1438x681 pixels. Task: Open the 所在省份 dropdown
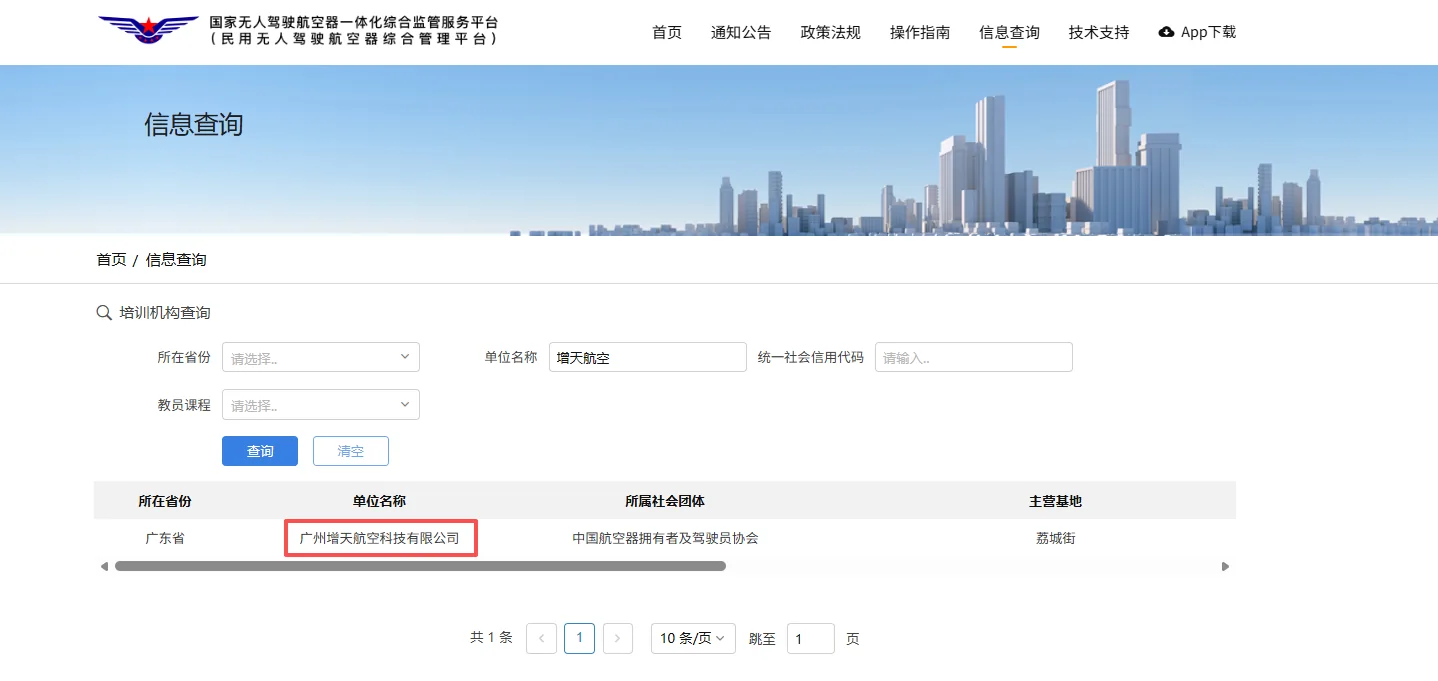(320, 357)
